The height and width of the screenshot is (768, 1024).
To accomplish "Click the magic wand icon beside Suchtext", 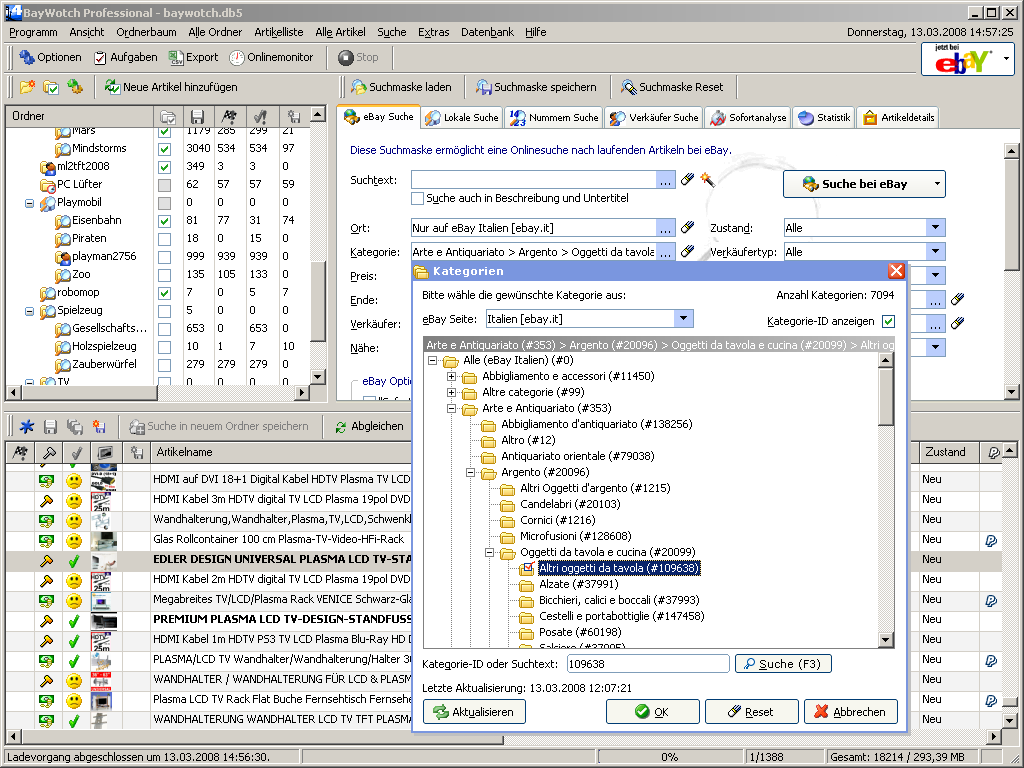I will [707, 179].
